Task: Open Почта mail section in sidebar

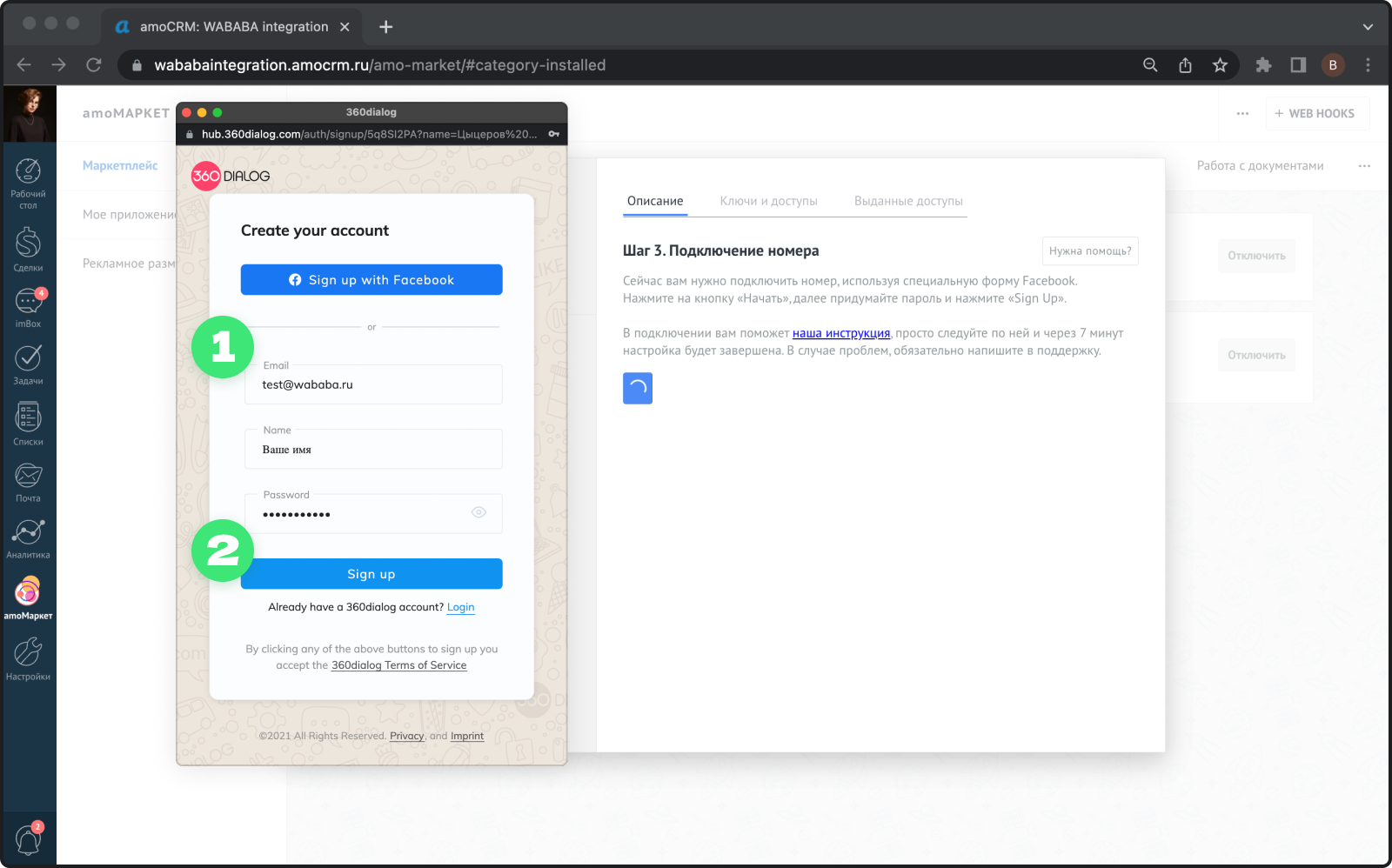Action: [28, 483]
